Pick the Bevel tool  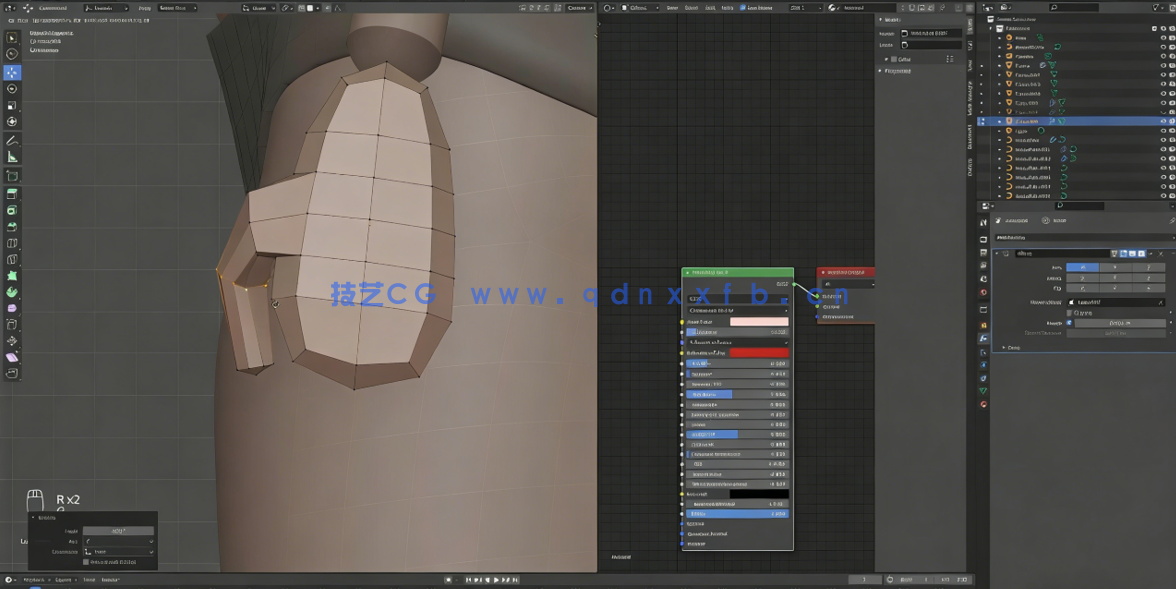(12, 226)
